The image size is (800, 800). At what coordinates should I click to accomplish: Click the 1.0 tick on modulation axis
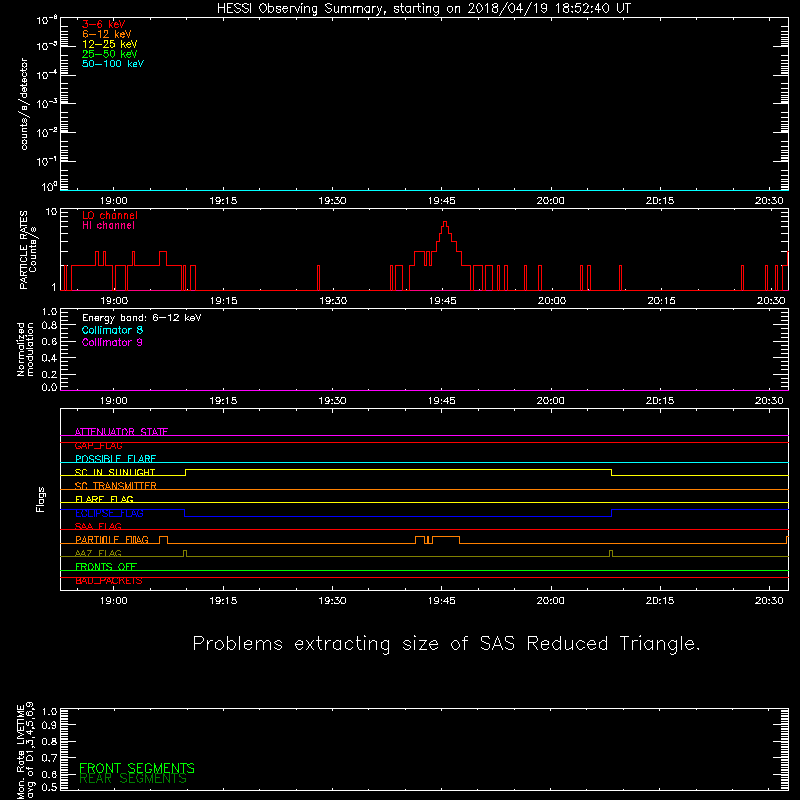(x=49, y=312)
